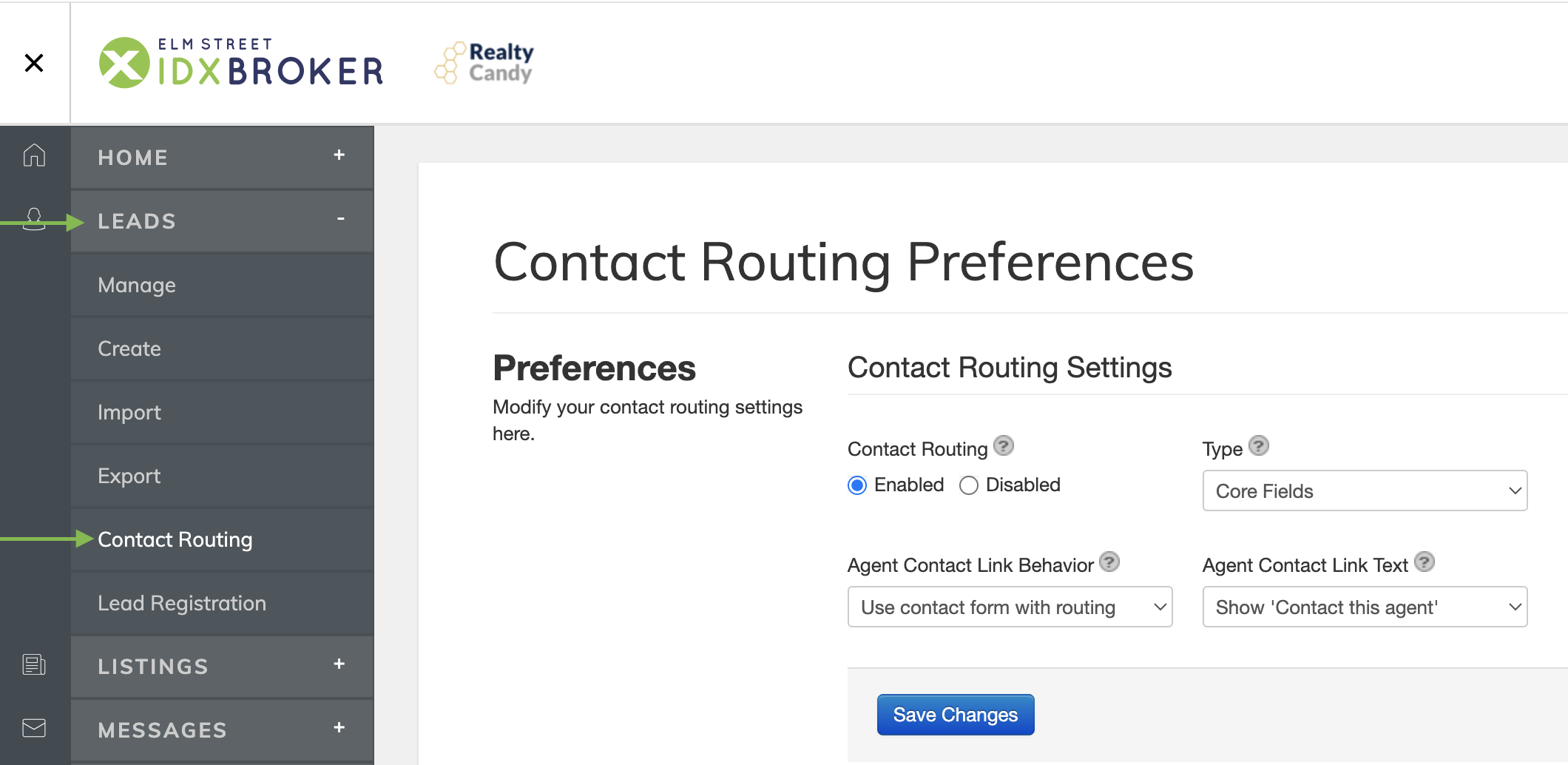1568x765 pixels.
Task: Click help icon for Agent Contact Link Text
Action: (1425, 562)
